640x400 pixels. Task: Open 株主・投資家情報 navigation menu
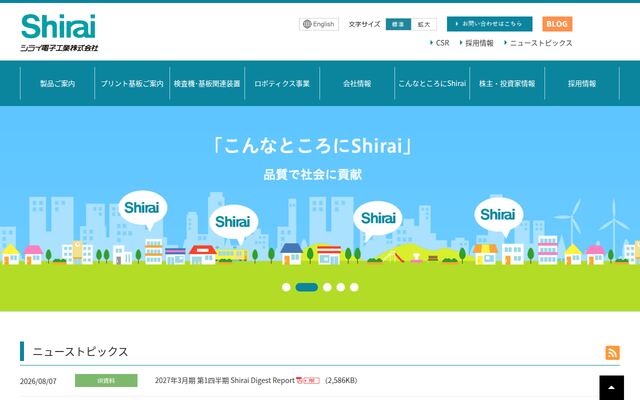507,83
